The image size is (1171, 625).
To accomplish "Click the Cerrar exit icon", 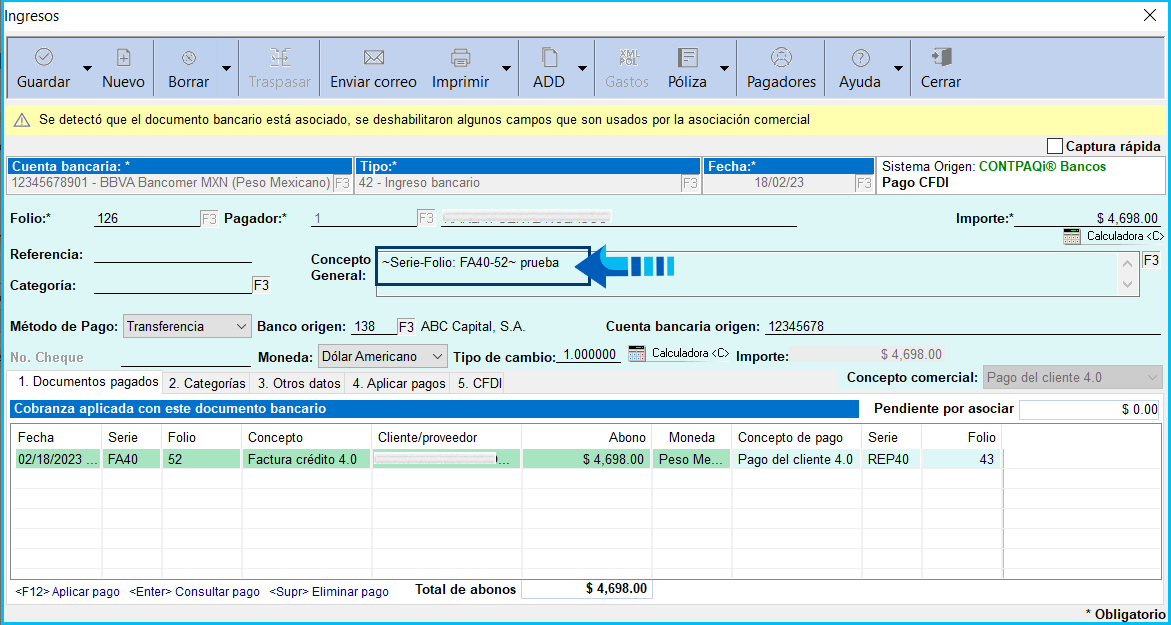I will coord(940,58).
